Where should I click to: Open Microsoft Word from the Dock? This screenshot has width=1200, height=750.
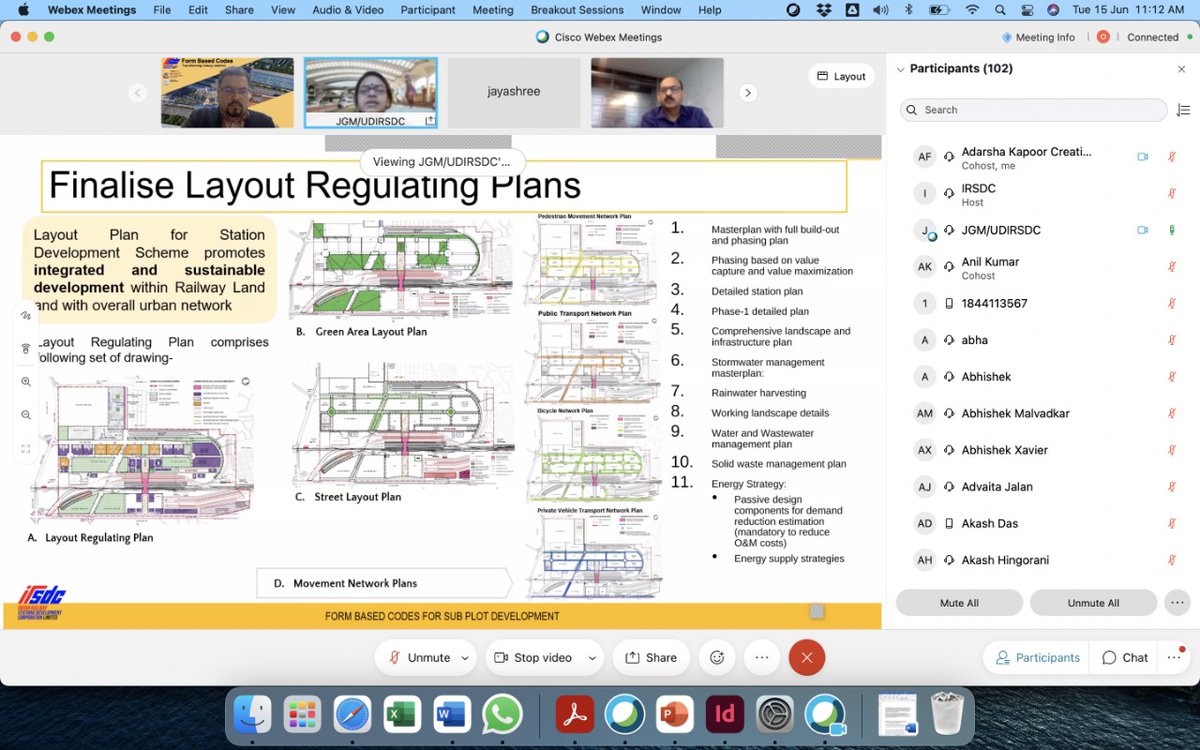452,714
